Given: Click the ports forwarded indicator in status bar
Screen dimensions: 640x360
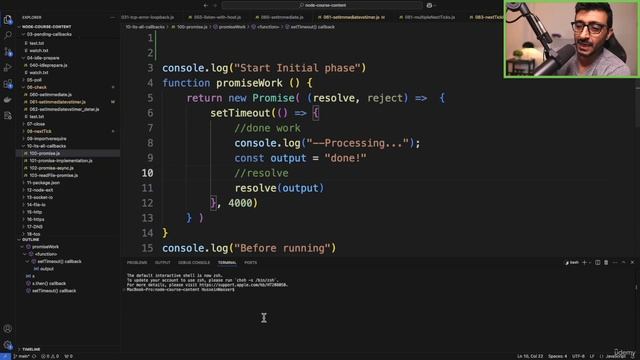Looking at the screenshot, I should [69, 356].
